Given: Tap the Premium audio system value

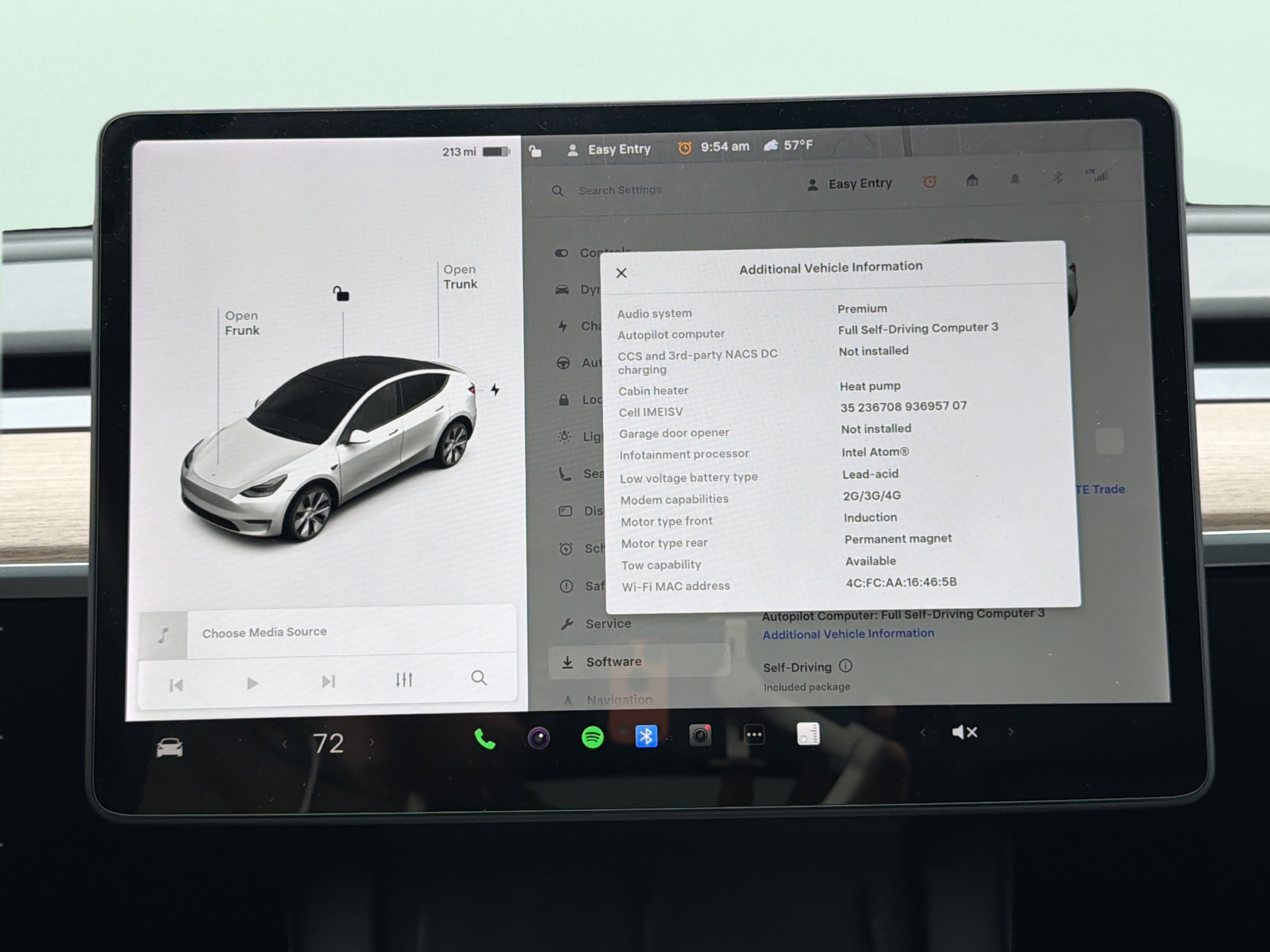Looking at the screenshot, I should tap(862, 309).
